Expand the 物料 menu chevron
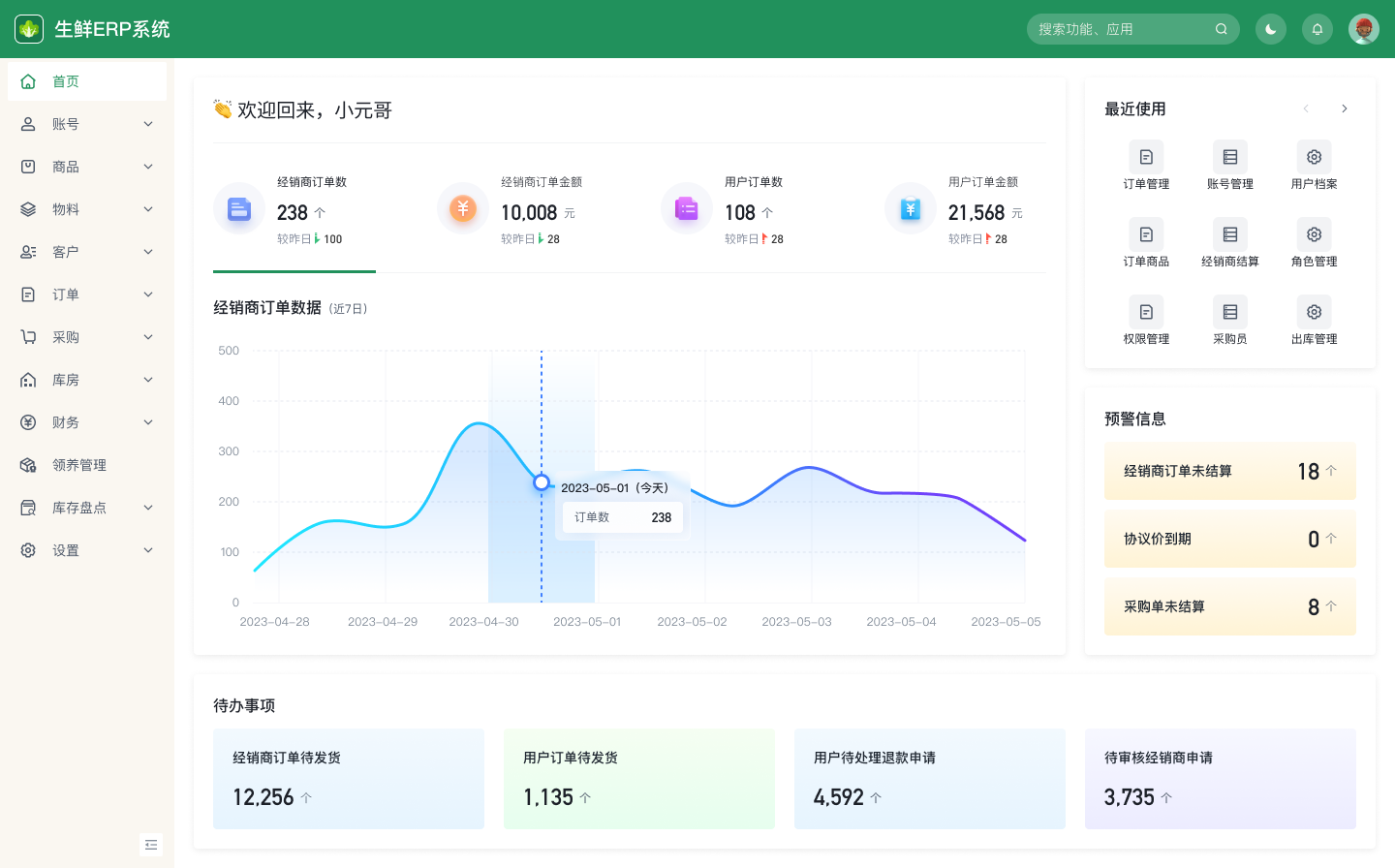The image size is (1395, 868). [148, 209]
